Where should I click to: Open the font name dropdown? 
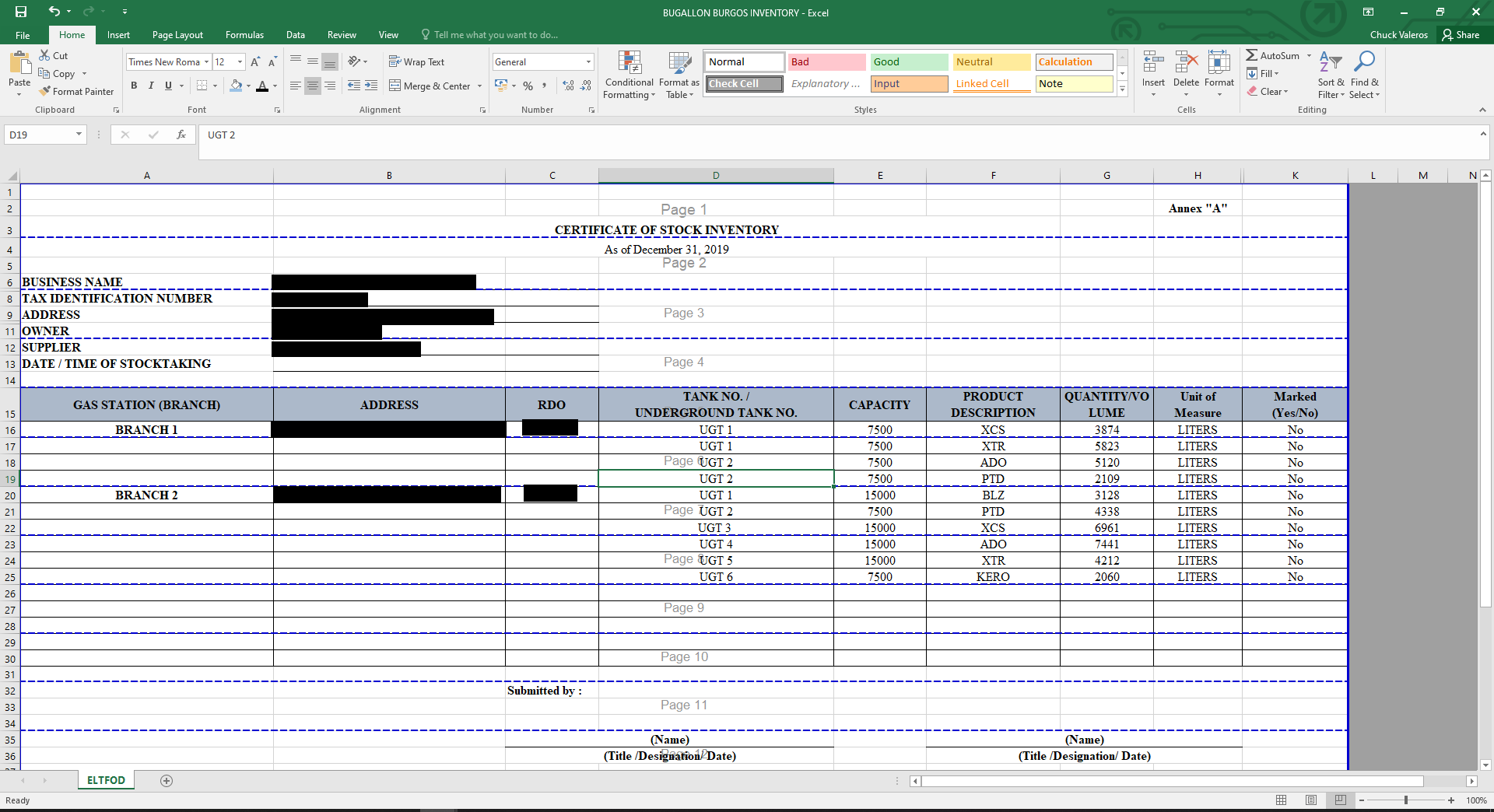(x=207, y=62)
